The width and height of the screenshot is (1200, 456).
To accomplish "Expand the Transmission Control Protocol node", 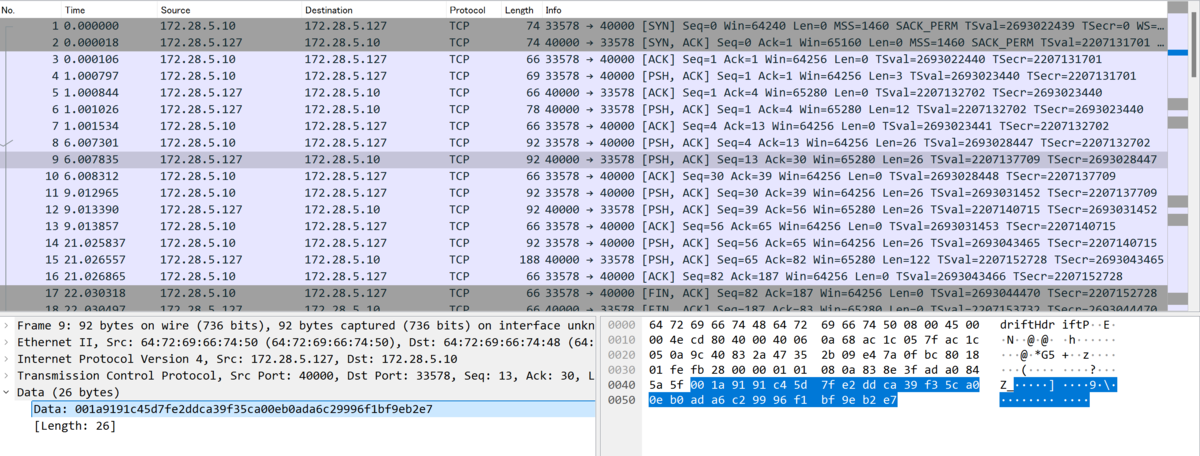I will pos(8,376).
